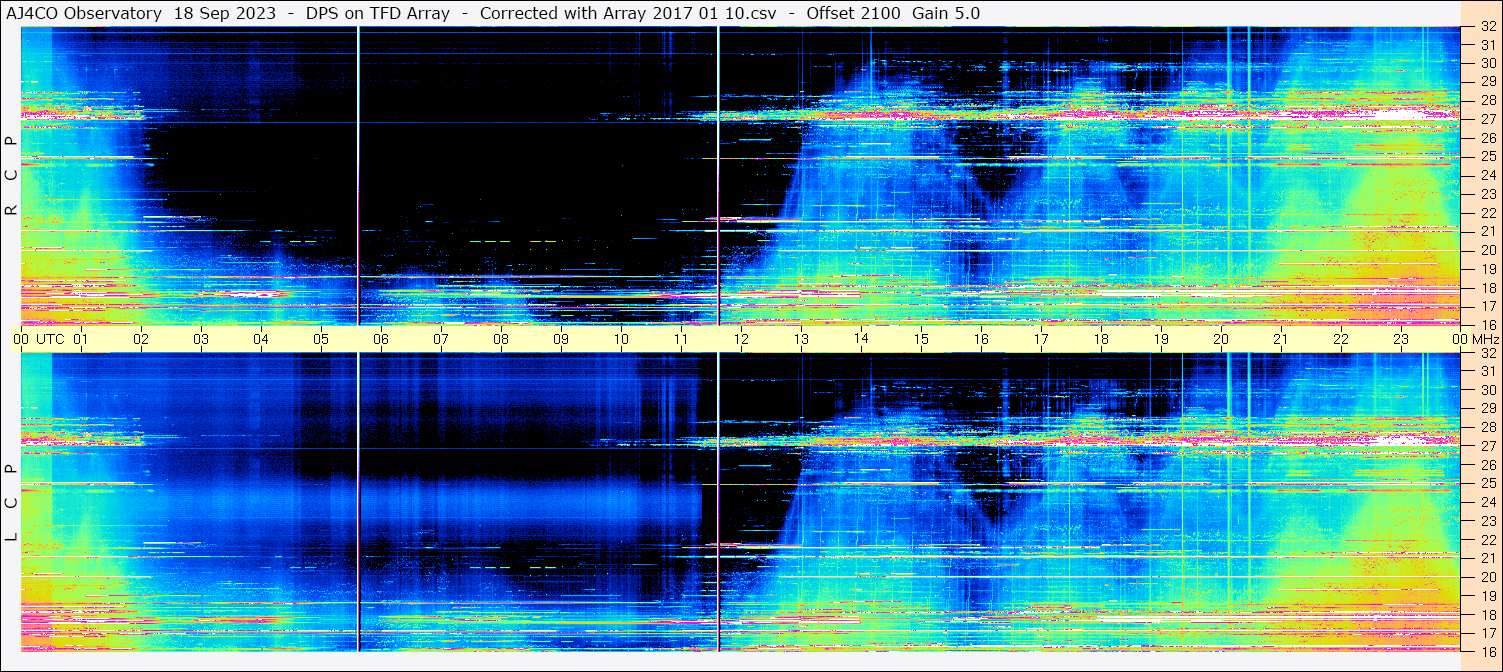Click the RCP label beside the upper spectrogram
This screenshot has width=1503, height=672.
(11, 176)
